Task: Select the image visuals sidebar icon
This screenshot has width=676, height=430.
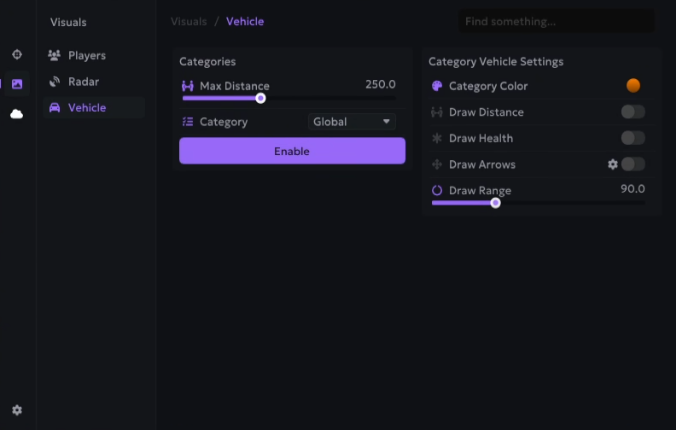Action: point(17,84)
